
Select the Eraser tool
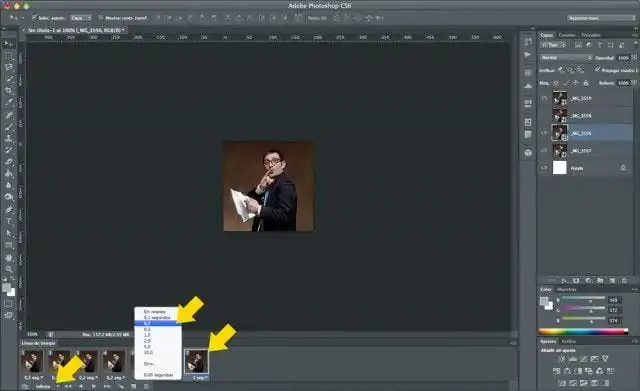pos(9,162)
